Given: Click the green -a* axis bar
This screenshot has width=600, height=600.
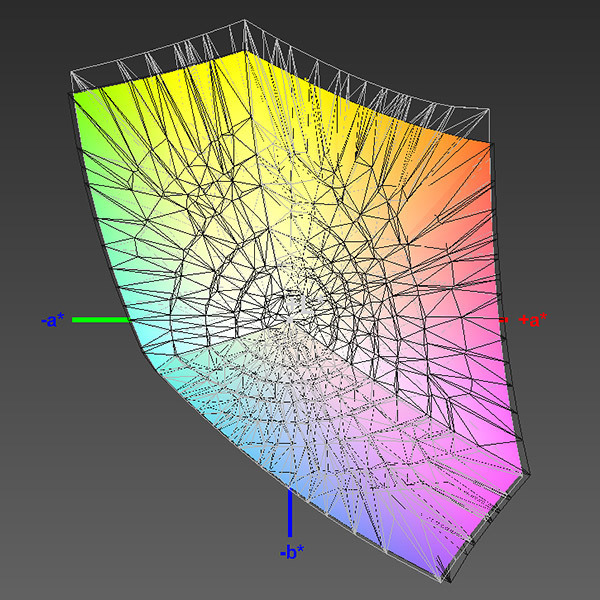Looking at the screenshot, I should 101,320.
